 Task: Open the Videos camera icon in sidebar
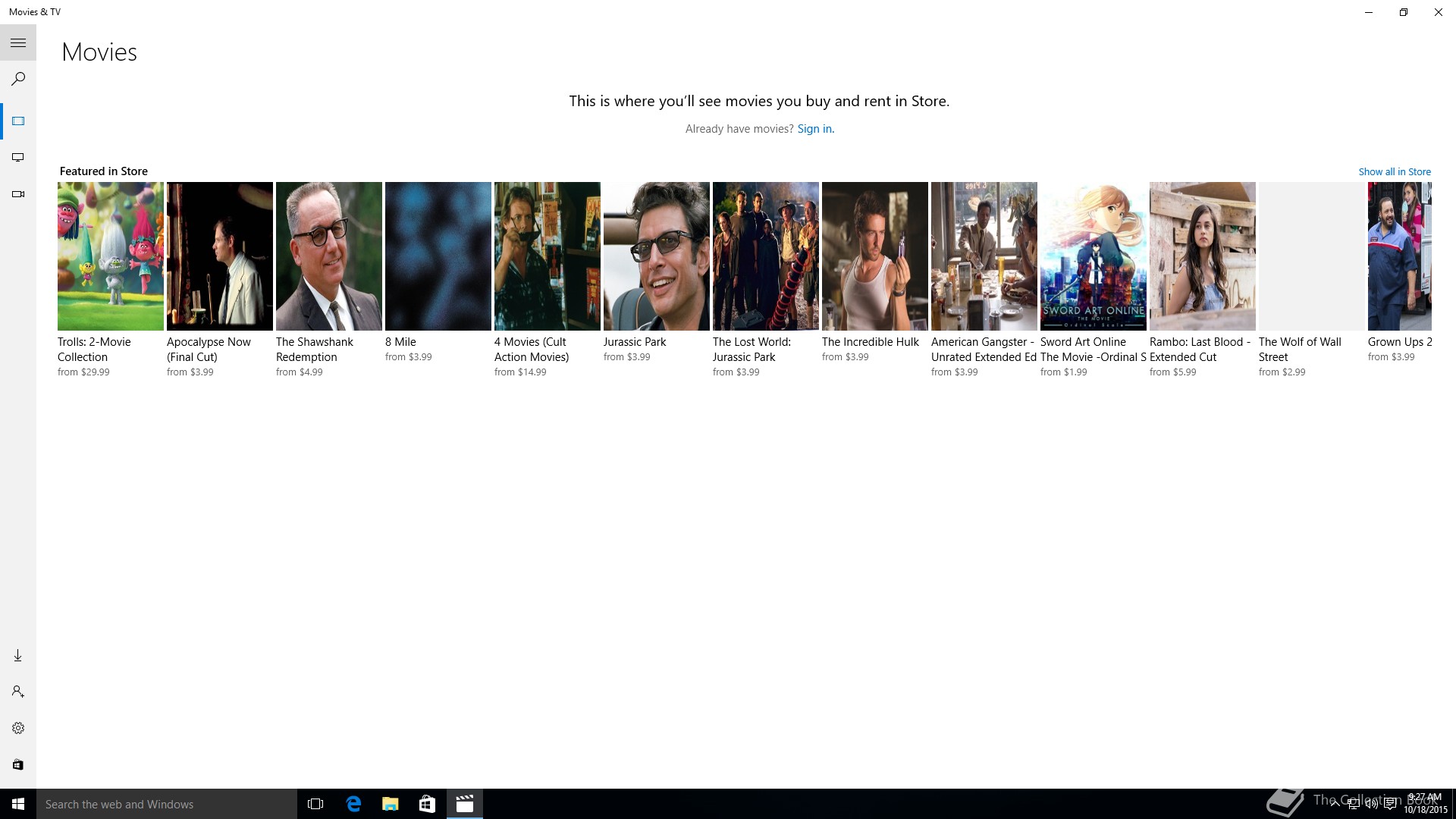(18, 194)
